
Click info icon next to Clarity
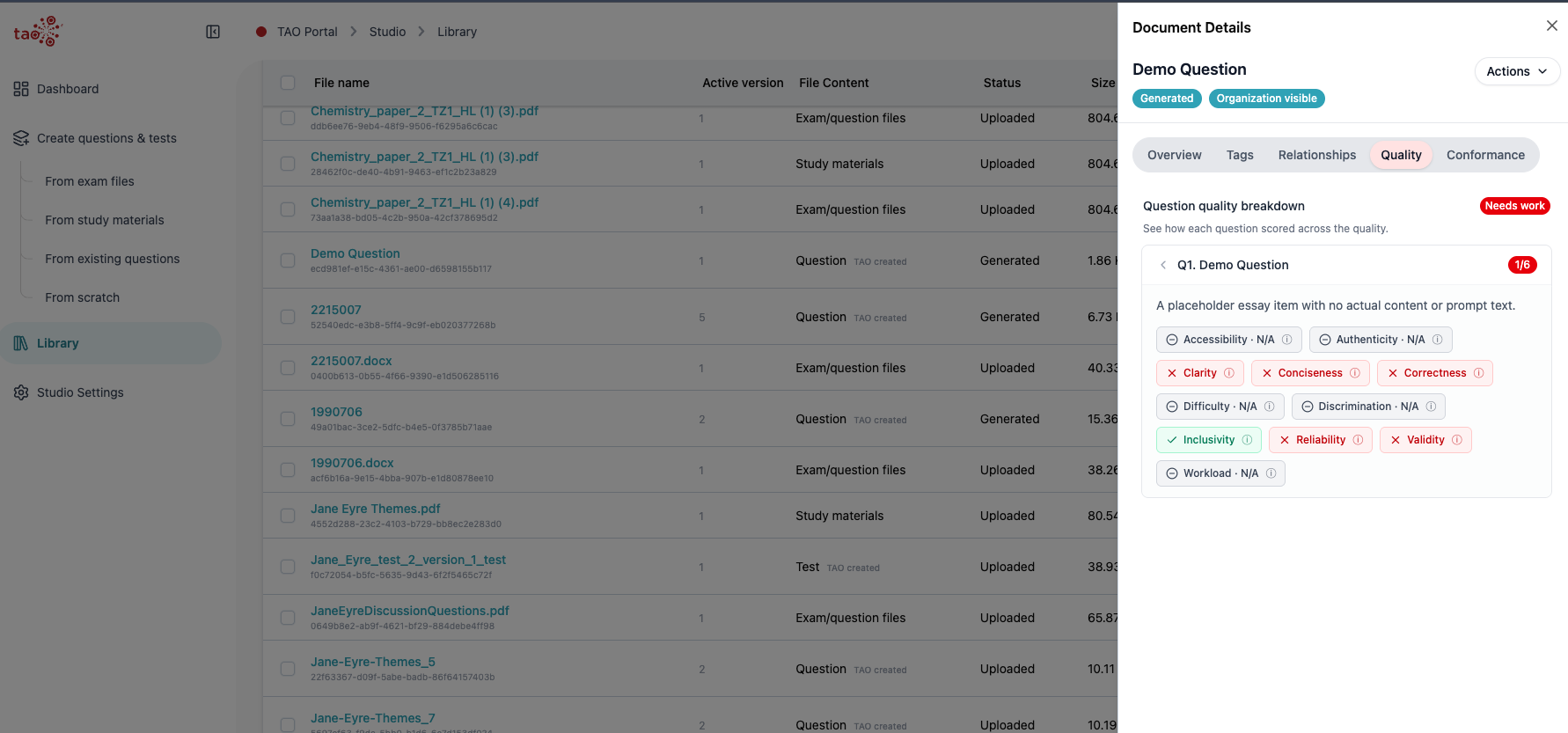click(1229, 373)
